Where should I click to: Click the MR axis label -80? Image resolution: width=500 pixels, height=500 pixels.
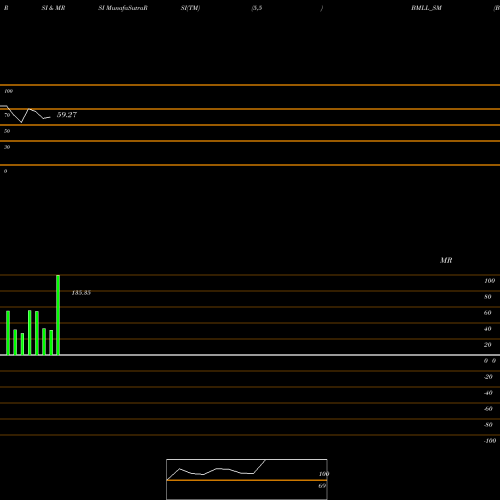coord(488,425)
